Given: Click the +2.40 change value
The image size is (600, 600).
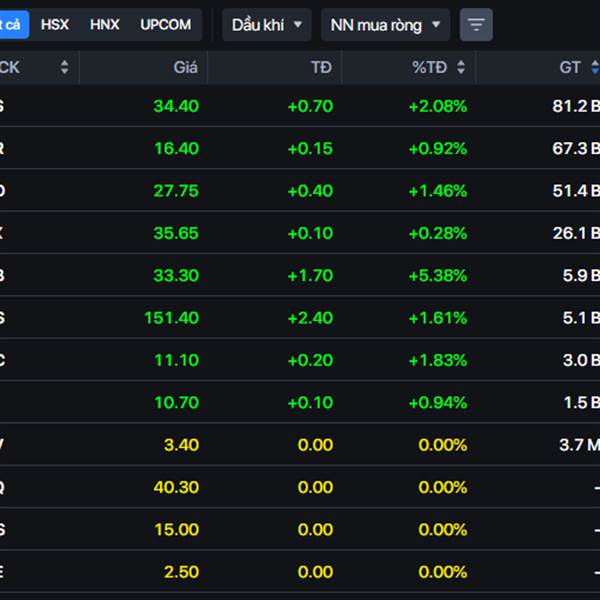Looking at the screenshot, I should 309,318.
